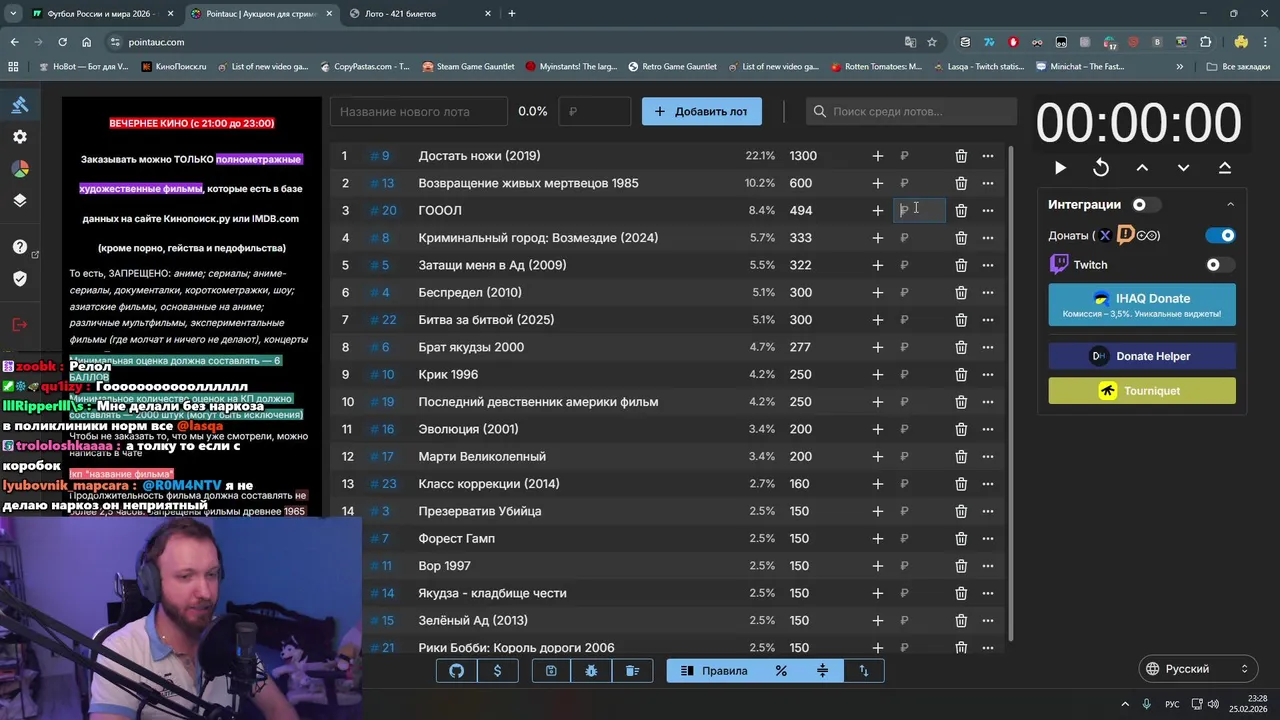Screen dimensions: 1280x720
Task: Open more options for Форест Гамп
Action: 988,538
